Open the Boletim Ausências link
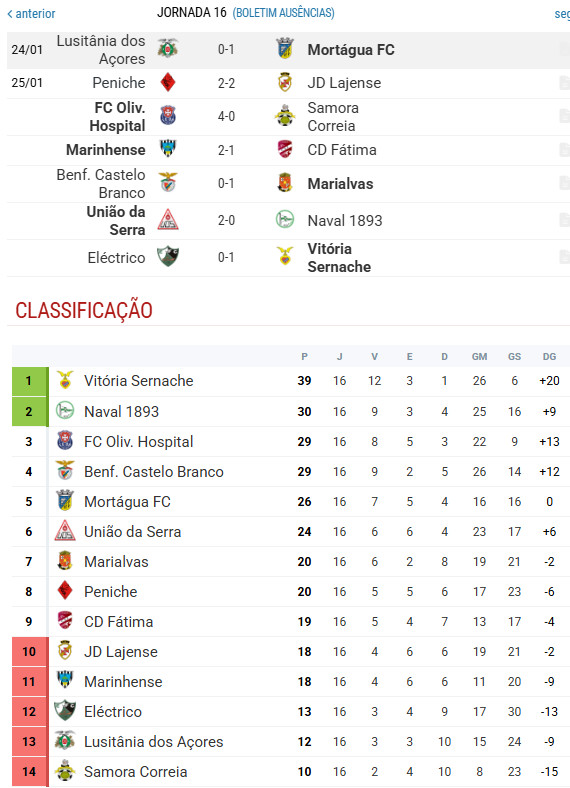Viewport: 570px width, 788px height. point(283,13)
